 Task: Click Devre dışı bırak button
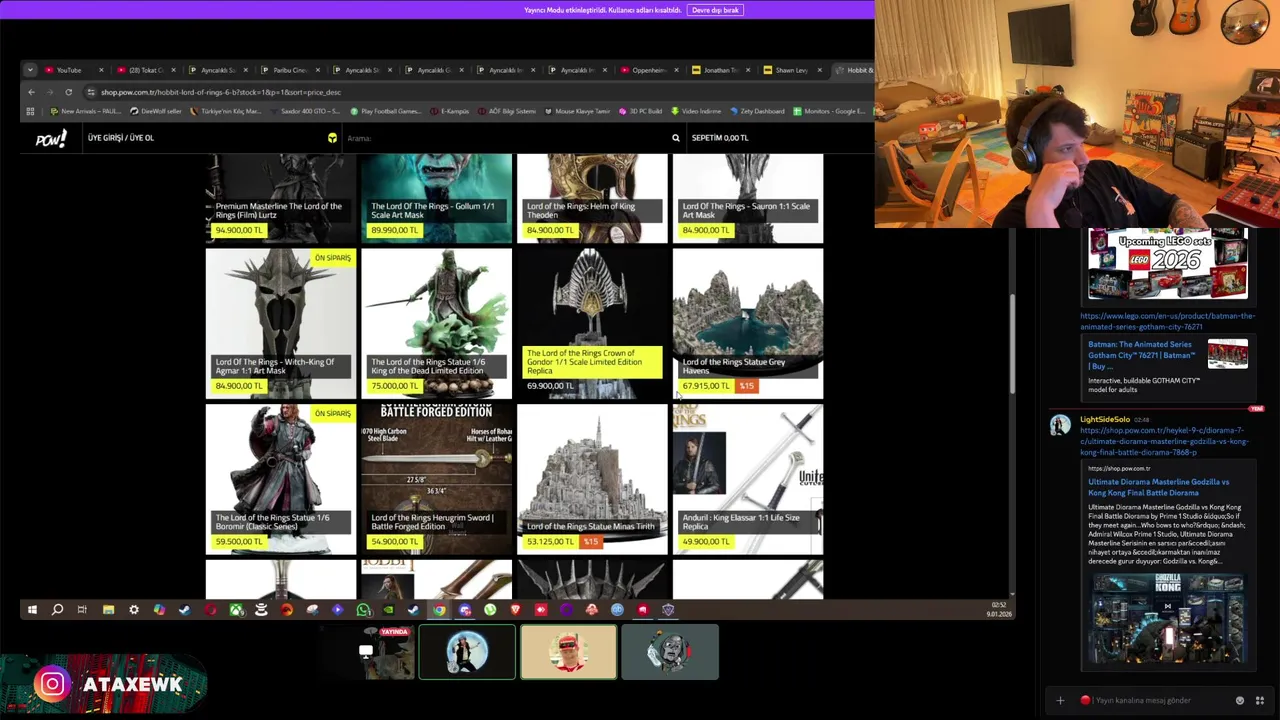(x=715, y=10)
